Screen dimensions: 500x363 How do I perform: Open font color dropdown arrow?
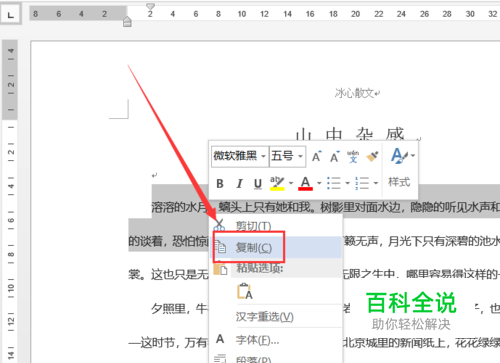point(319,183)
